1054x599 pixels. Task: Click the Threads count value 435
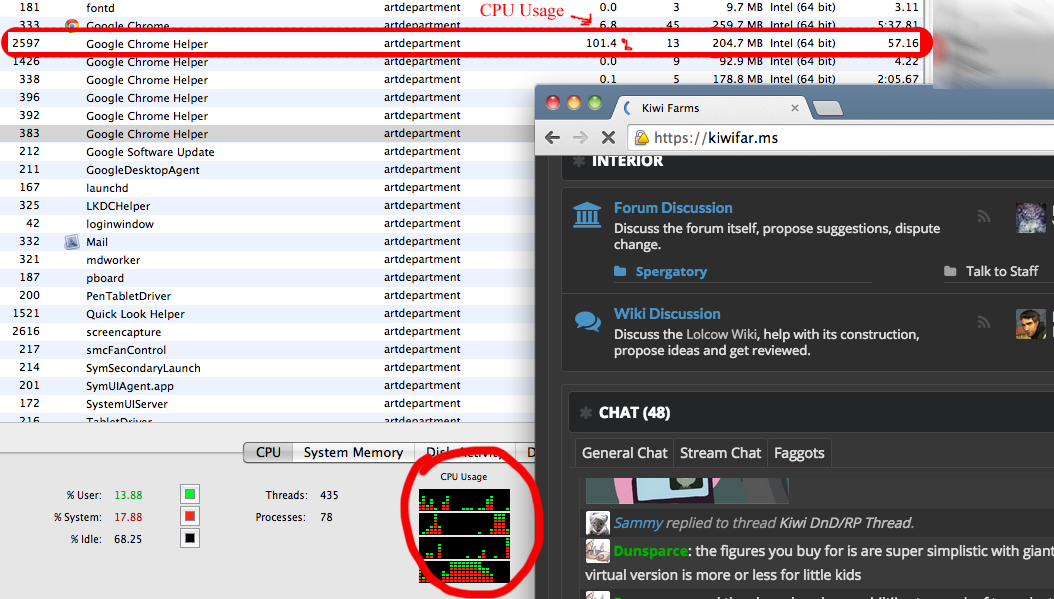(x=329, y=495)
